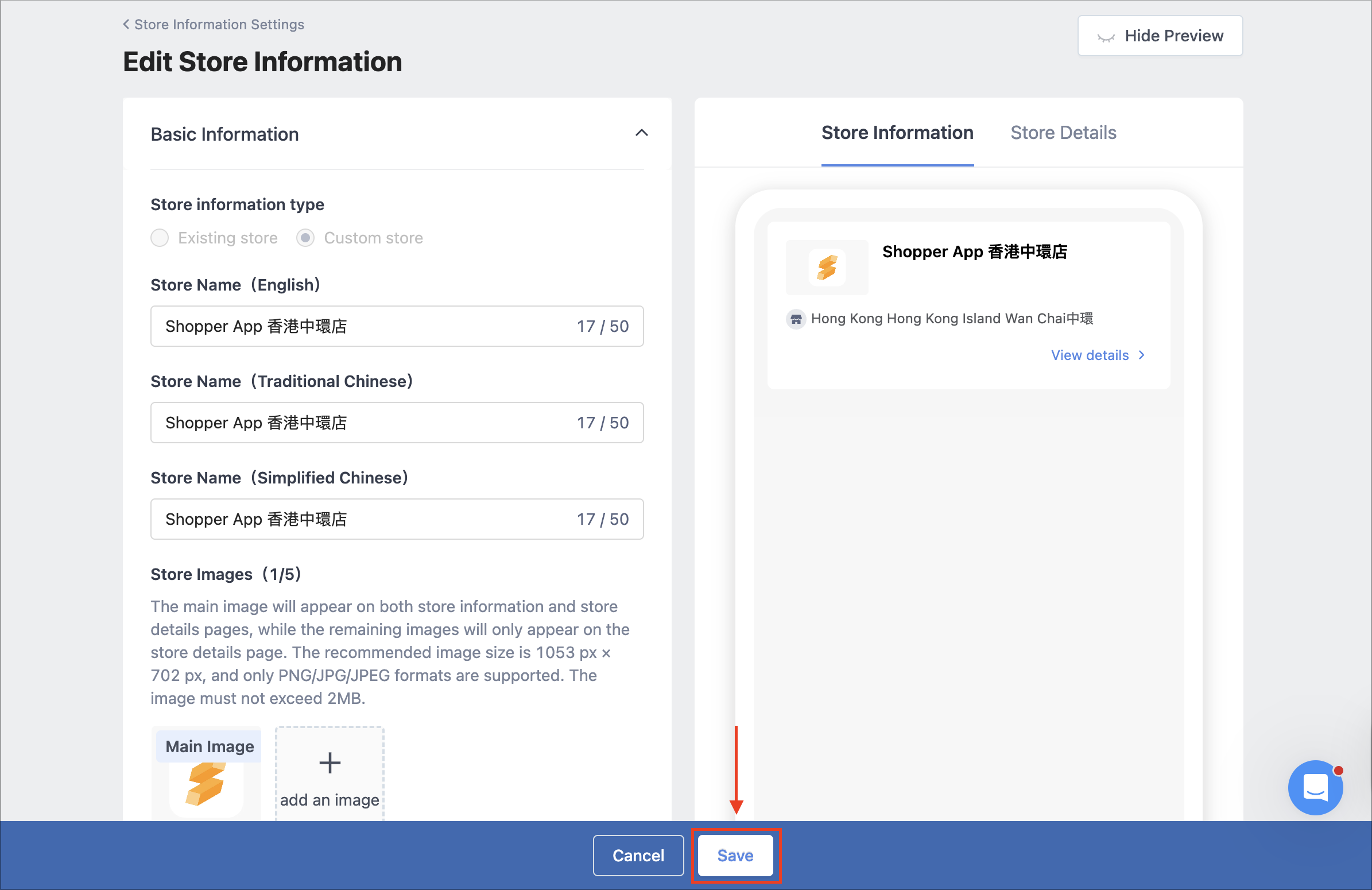Click the 'Store Name (Traditional Chinese)' label
The height and width of the screenshot is (890, 1372).
click(x=282, y=381)
